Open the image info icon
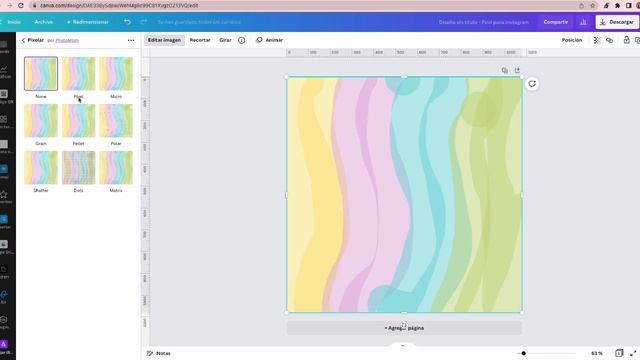The width and height of the screenshot is (640, 360). pos(242,40)
